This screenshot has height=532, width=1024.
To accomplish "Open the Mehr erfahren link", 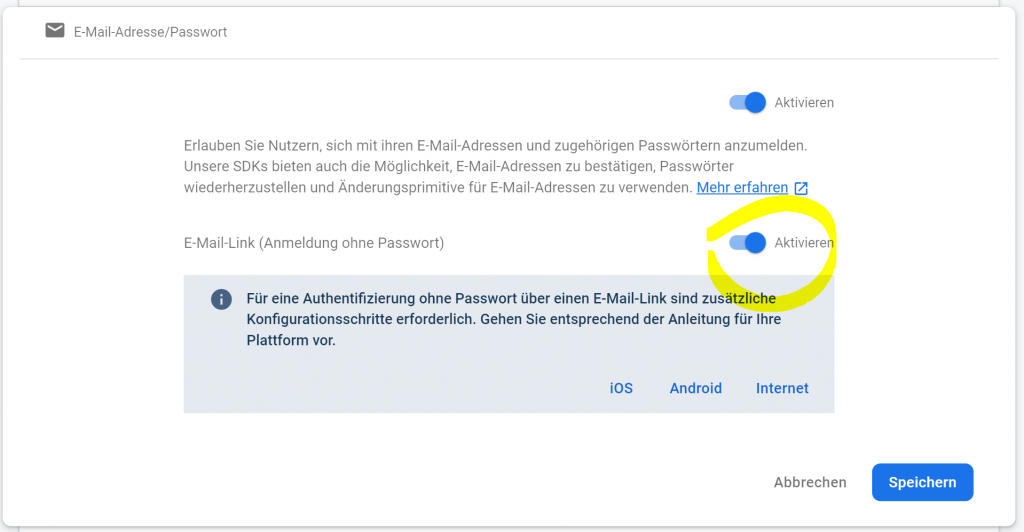I will 741,188.
